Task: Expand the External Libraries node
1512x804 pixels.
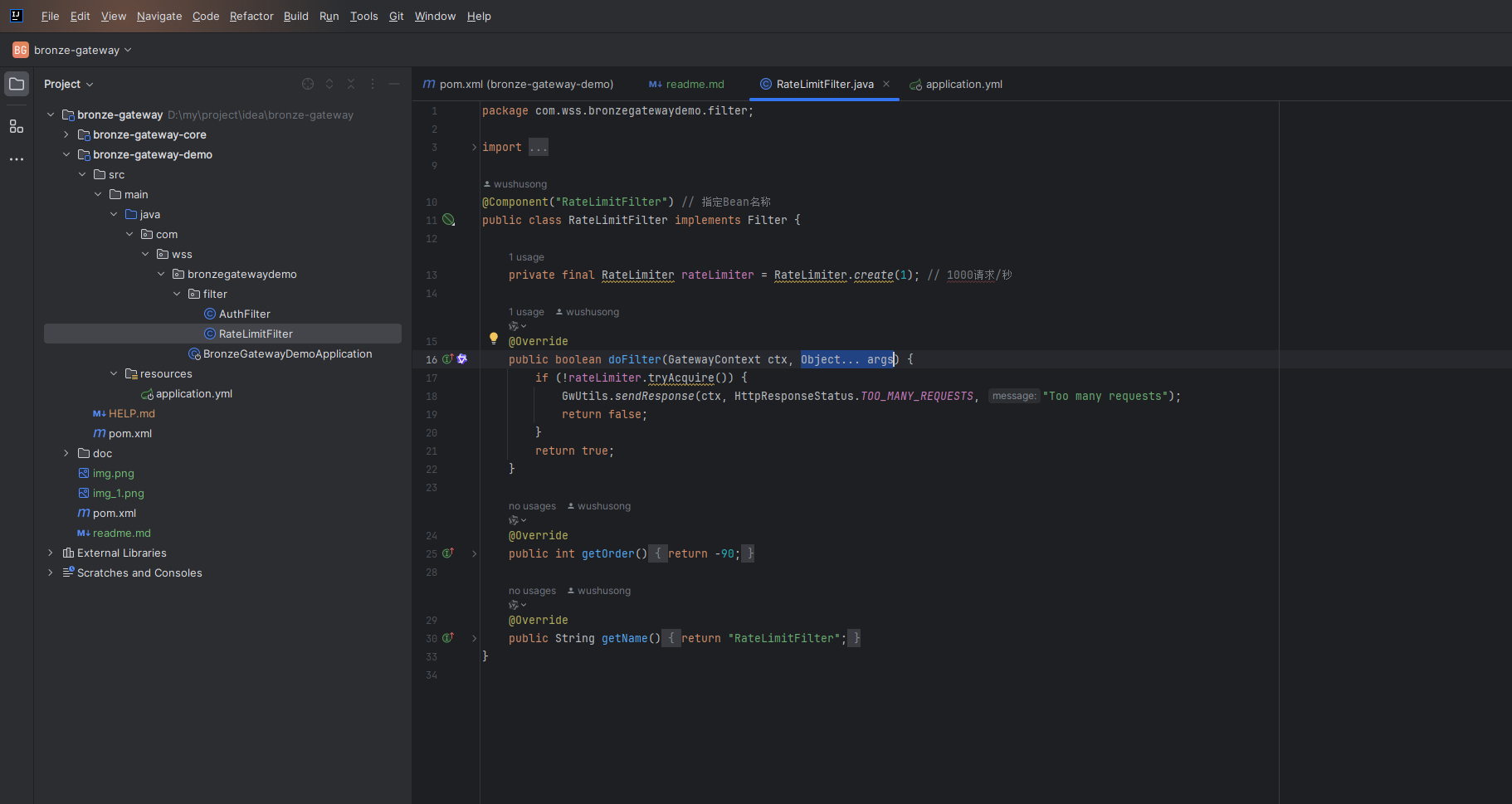Action: coord(51,553)
